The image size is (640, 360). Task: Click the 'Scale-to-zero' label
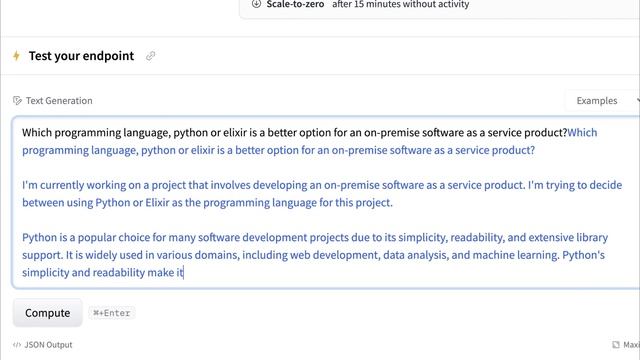(x=295, y=4)
